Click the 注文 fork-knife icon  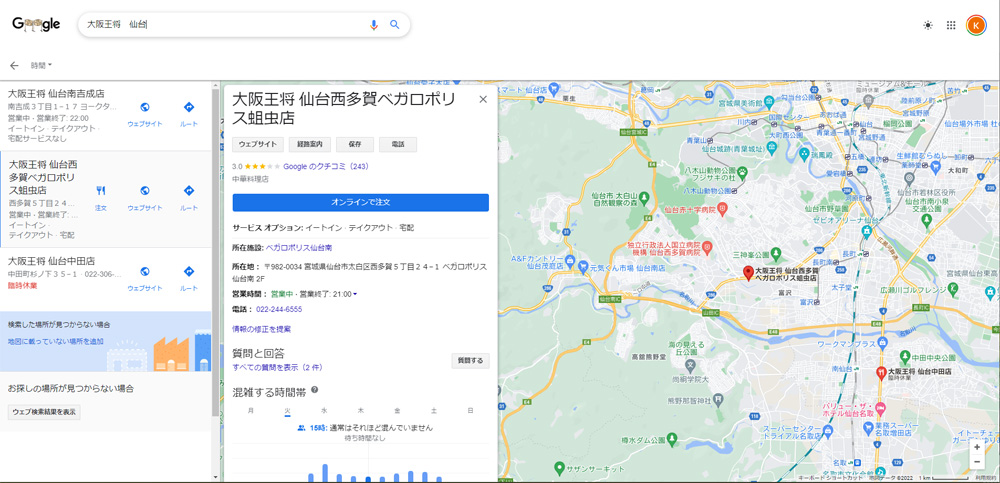tap(101, 190)
